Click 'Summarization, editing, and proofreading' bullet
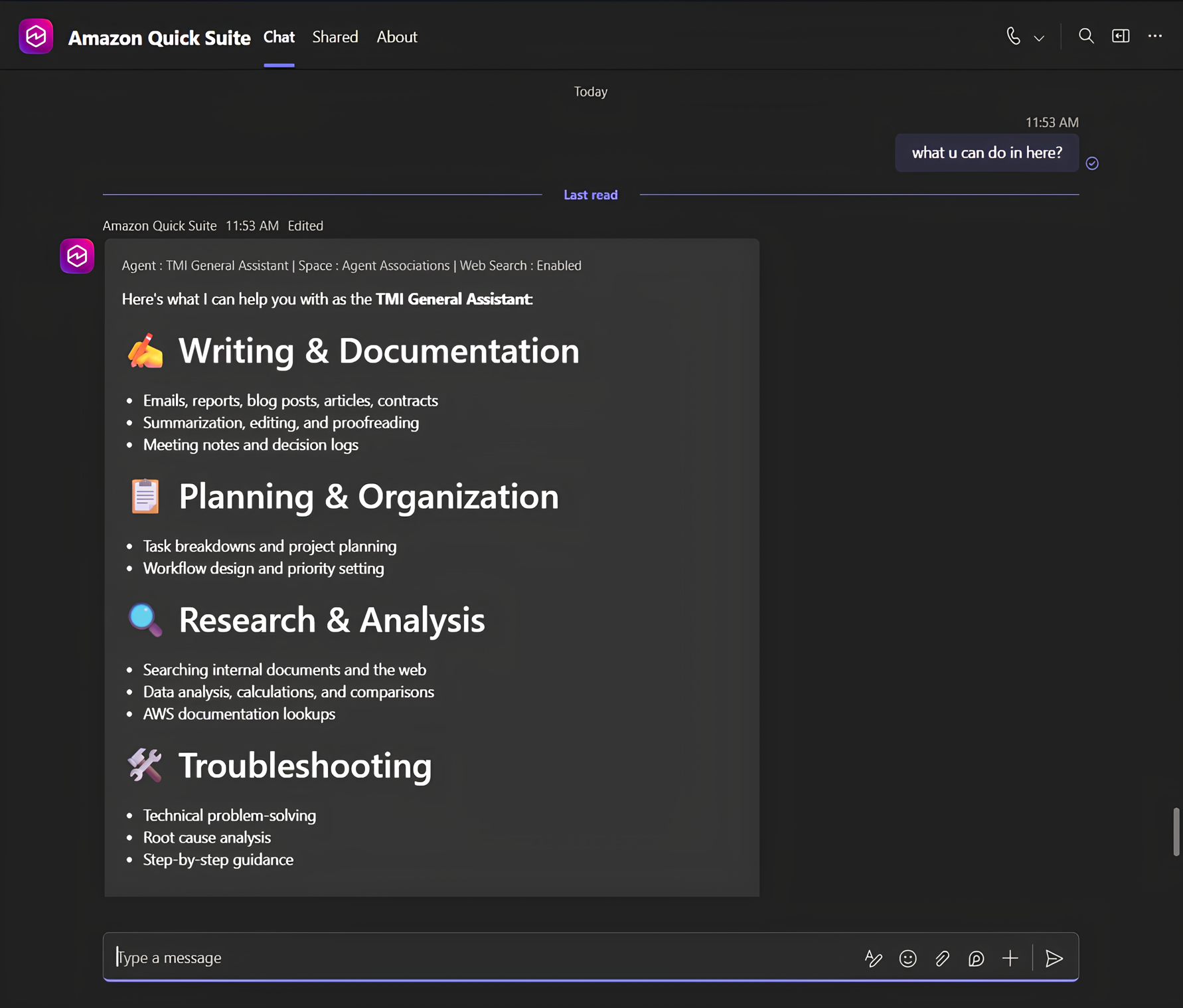Image resolution: width=1183 pixels, height=1008 pixels. pos(281,422)
